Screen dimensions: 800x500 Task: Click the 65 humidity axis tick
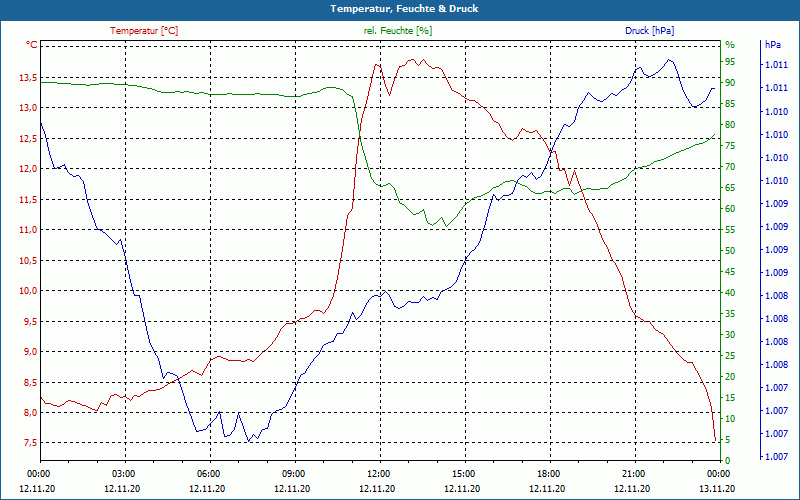click(x=730, y=188)
